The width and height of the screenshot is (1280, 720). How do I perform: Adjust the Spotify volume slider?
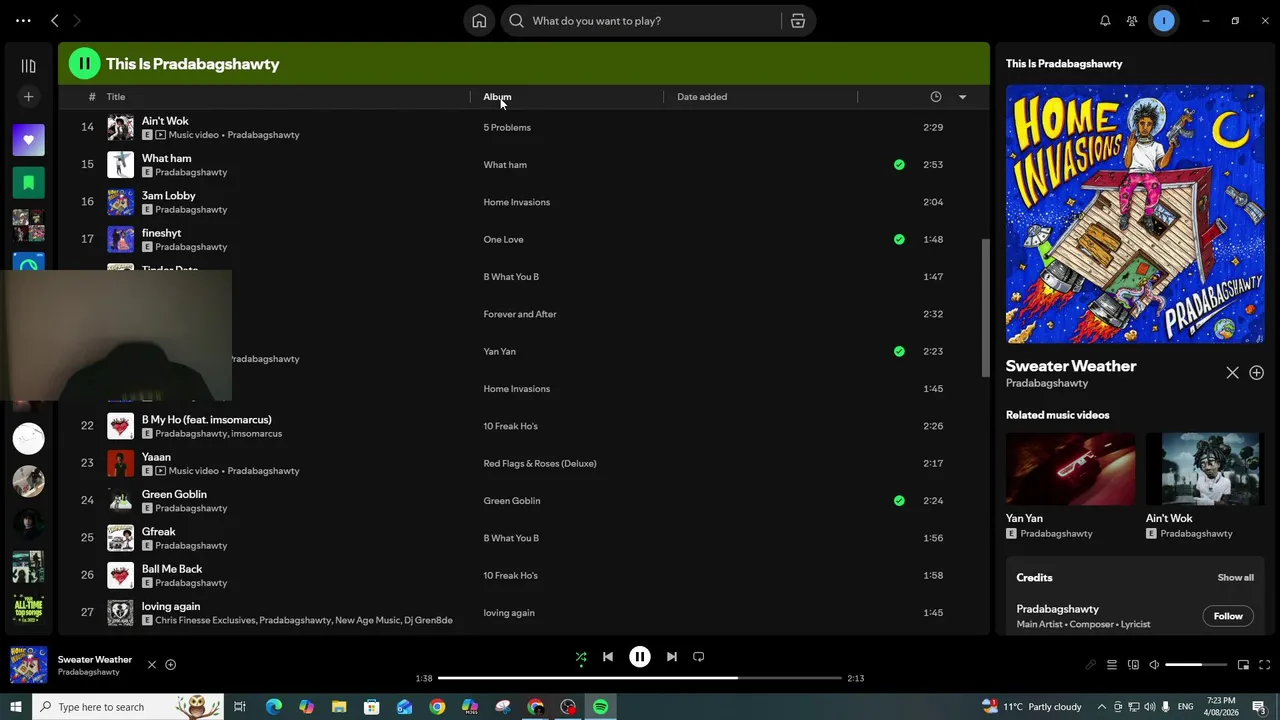pyautogui.click(x=1196, y=665)
